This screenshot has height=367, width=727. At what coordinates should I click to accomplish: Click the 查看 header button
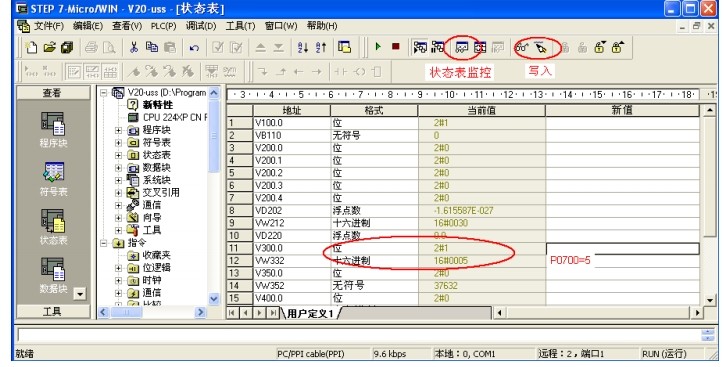52,93
